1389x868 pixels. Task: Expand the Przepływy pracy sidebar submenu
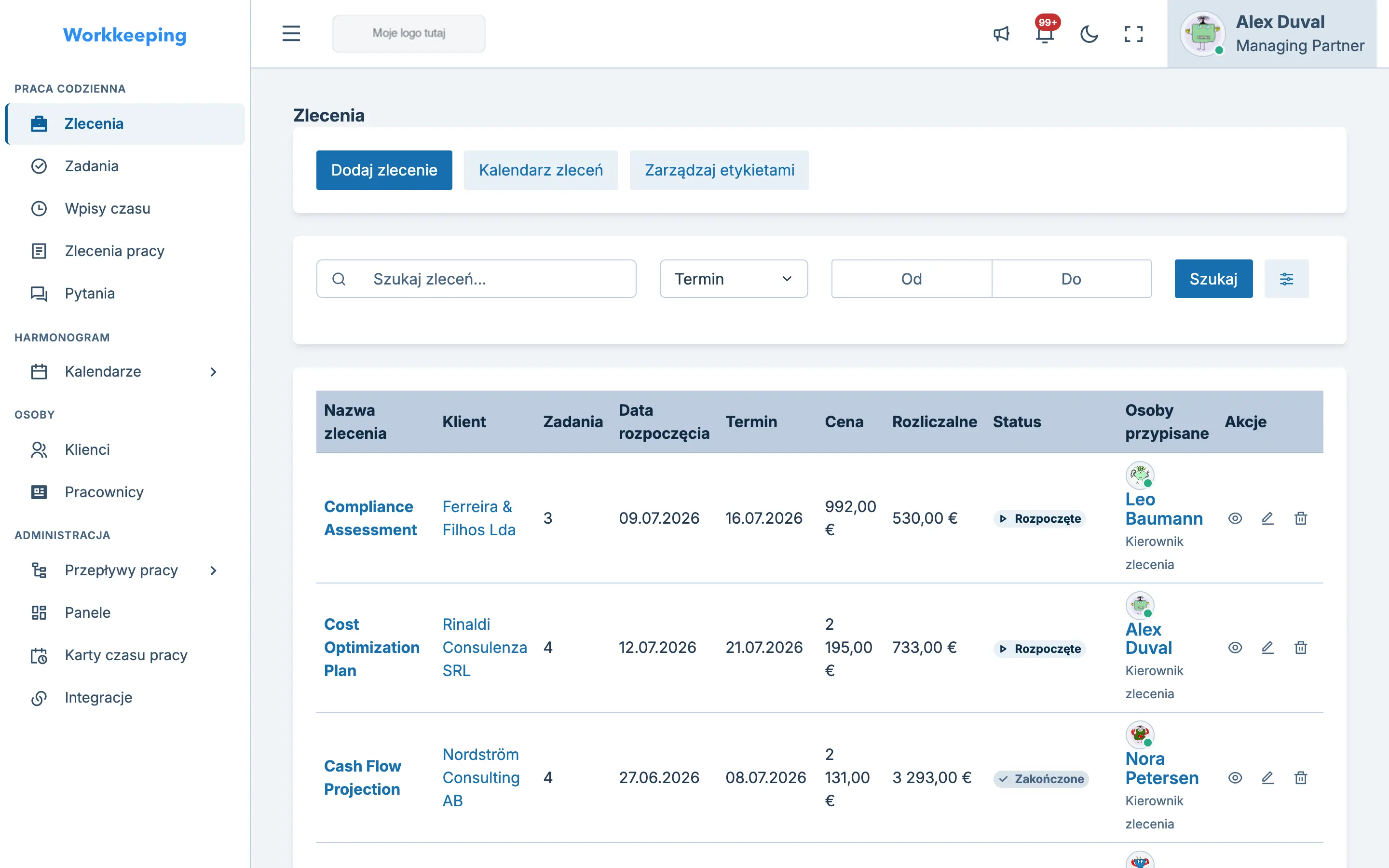[213, 570]
